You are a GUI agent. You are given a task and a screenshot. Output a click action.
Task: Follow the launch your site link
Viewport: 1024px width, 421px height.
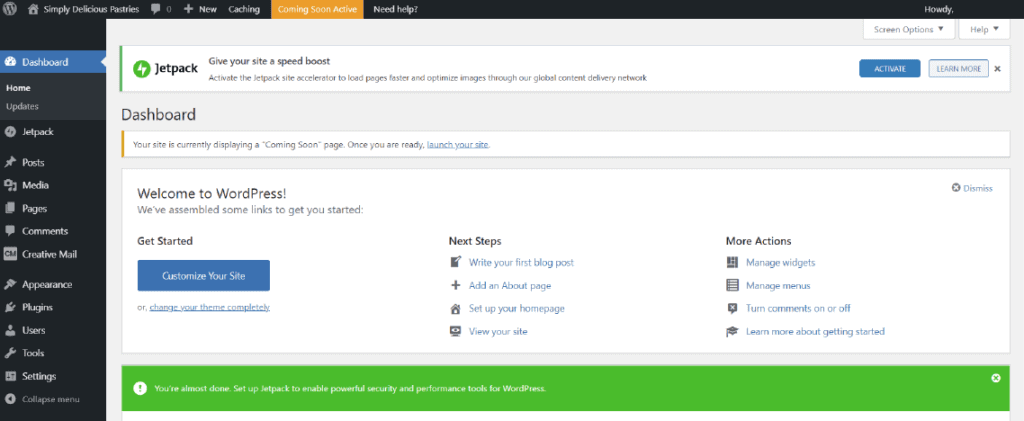(x=458, y=144)
